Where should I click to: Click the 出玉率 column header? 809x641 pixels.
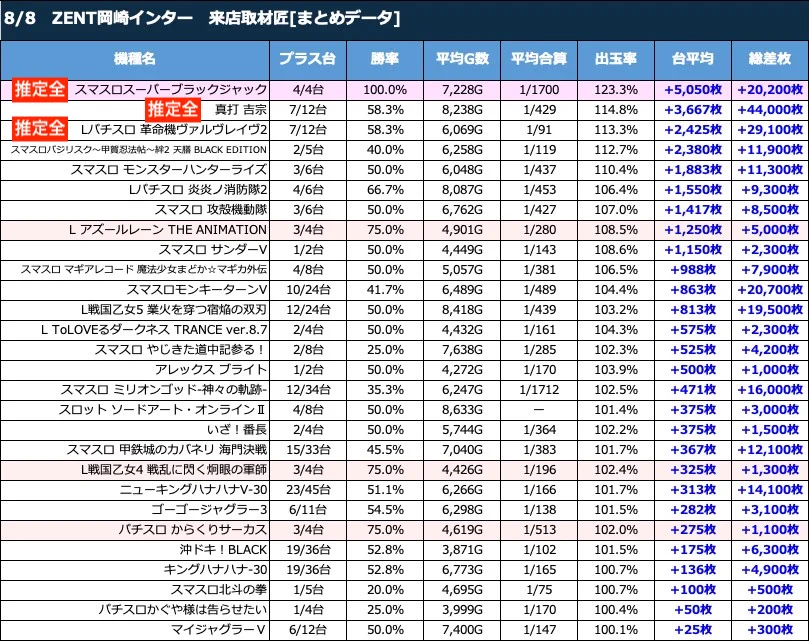tap(616, 59)
